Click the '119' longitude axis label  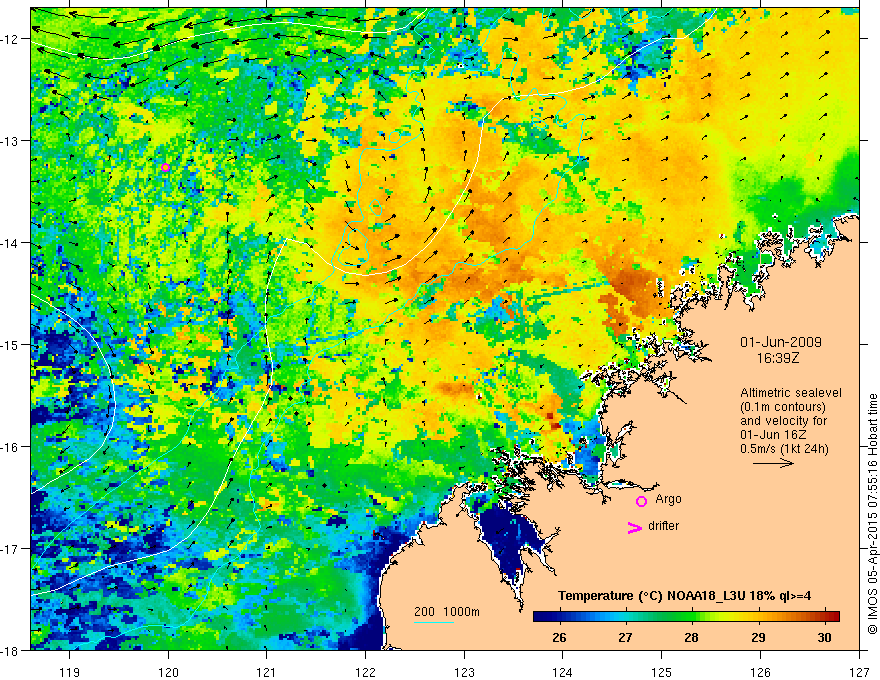(x=70, y=672)
